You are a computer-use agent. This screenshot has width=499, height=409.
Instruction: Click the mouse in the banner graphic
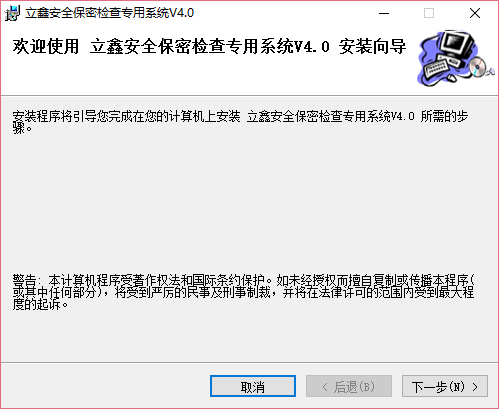click(x=452, y=78)
